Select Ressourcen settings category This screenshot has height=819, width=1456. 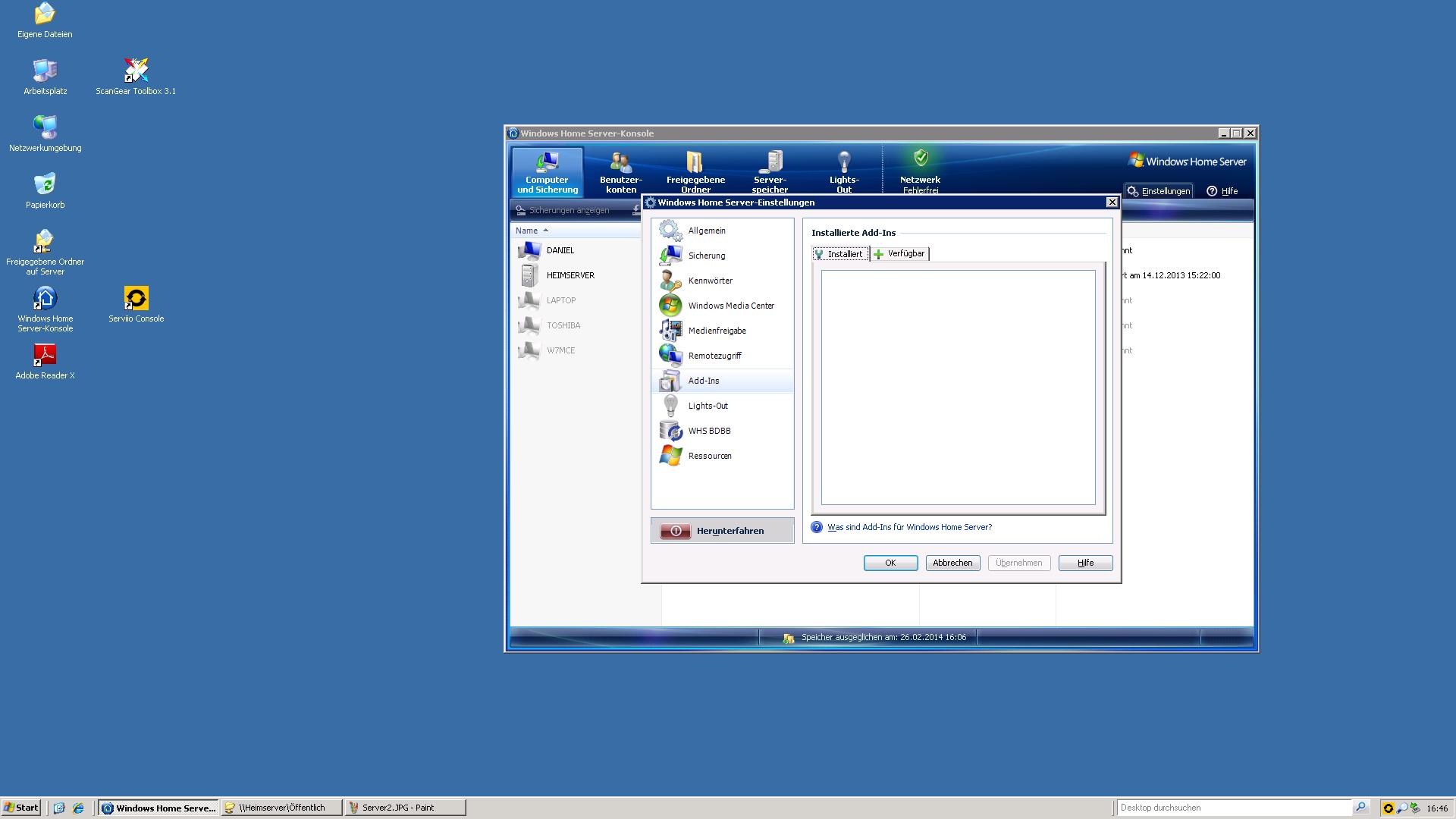point(722,456)
